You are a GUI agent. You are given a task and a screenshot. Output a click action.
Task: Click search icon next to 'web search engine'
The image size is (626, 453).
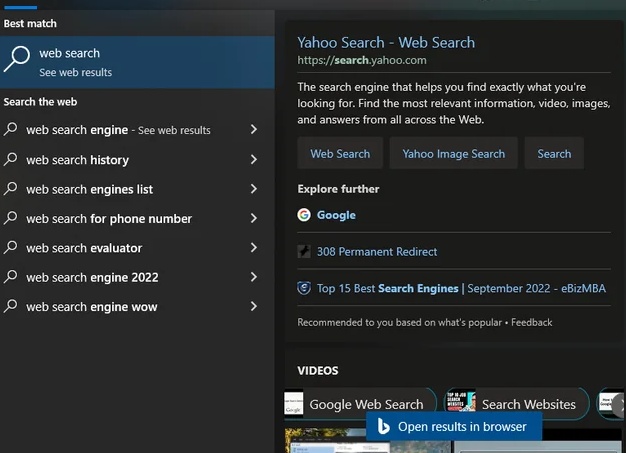[x=11, y=129]
